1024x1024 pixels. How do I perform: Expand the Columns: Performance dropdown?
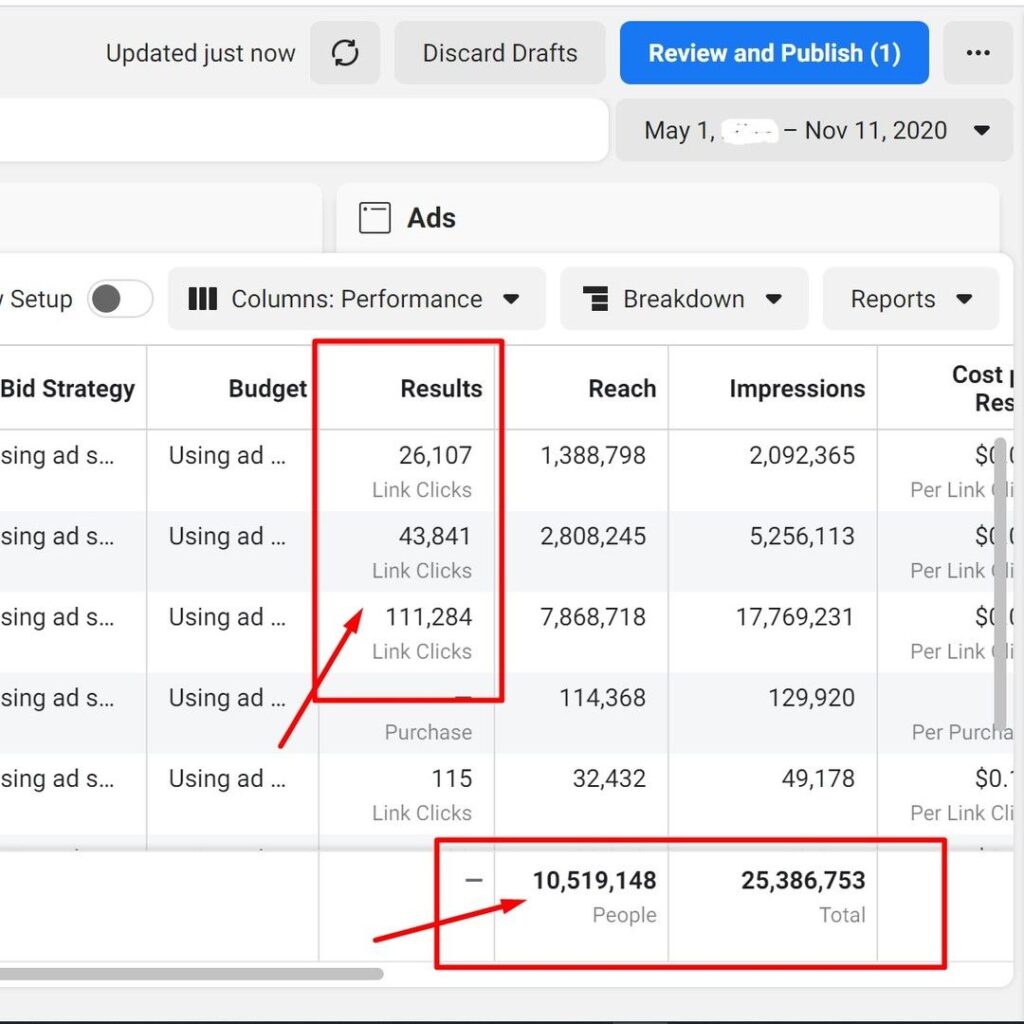click(510, 299)
